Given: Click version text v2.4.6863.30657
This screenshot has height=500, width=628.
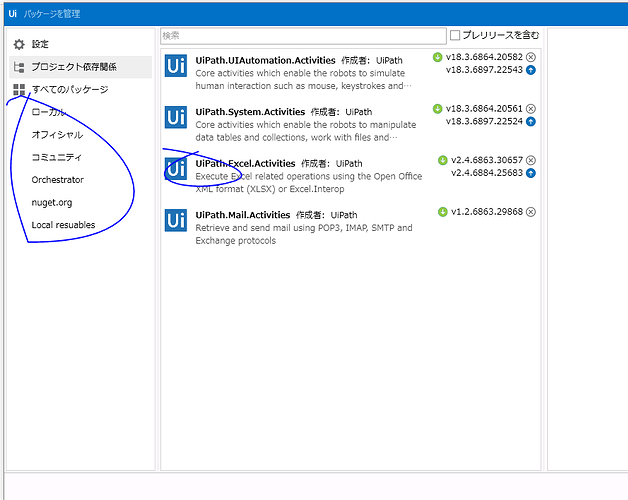Looking at the screenshot, I should 487,160.
